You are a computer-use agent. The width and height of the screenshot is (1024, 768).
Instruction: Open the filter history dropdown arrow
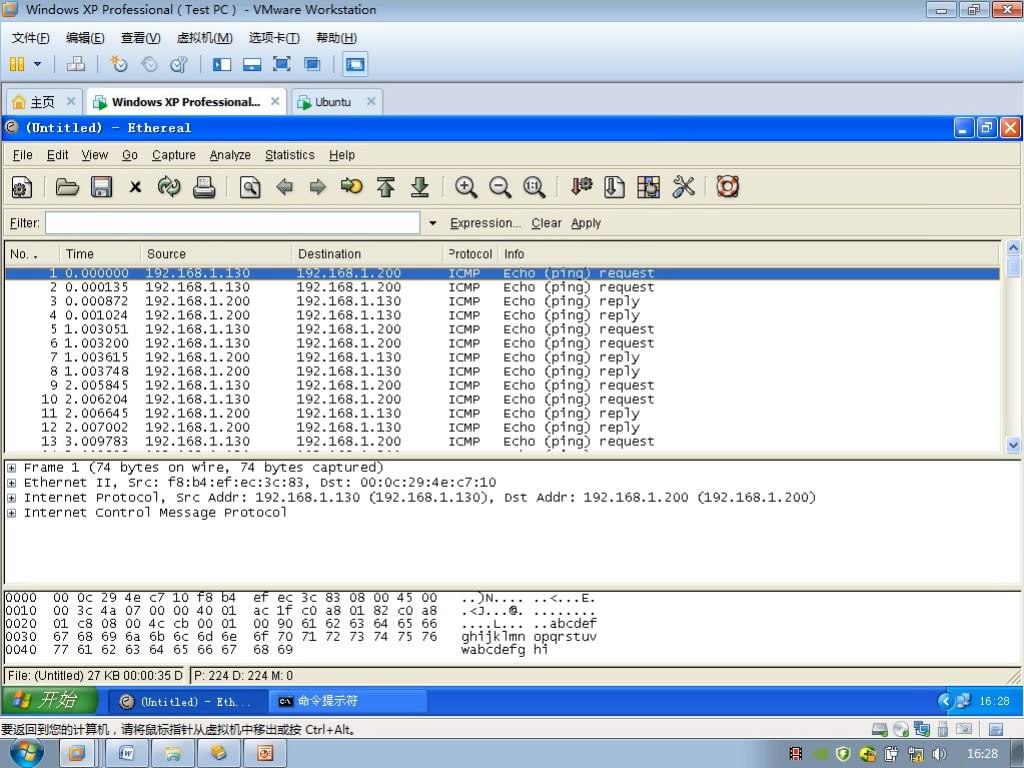(x=432, y=223)
